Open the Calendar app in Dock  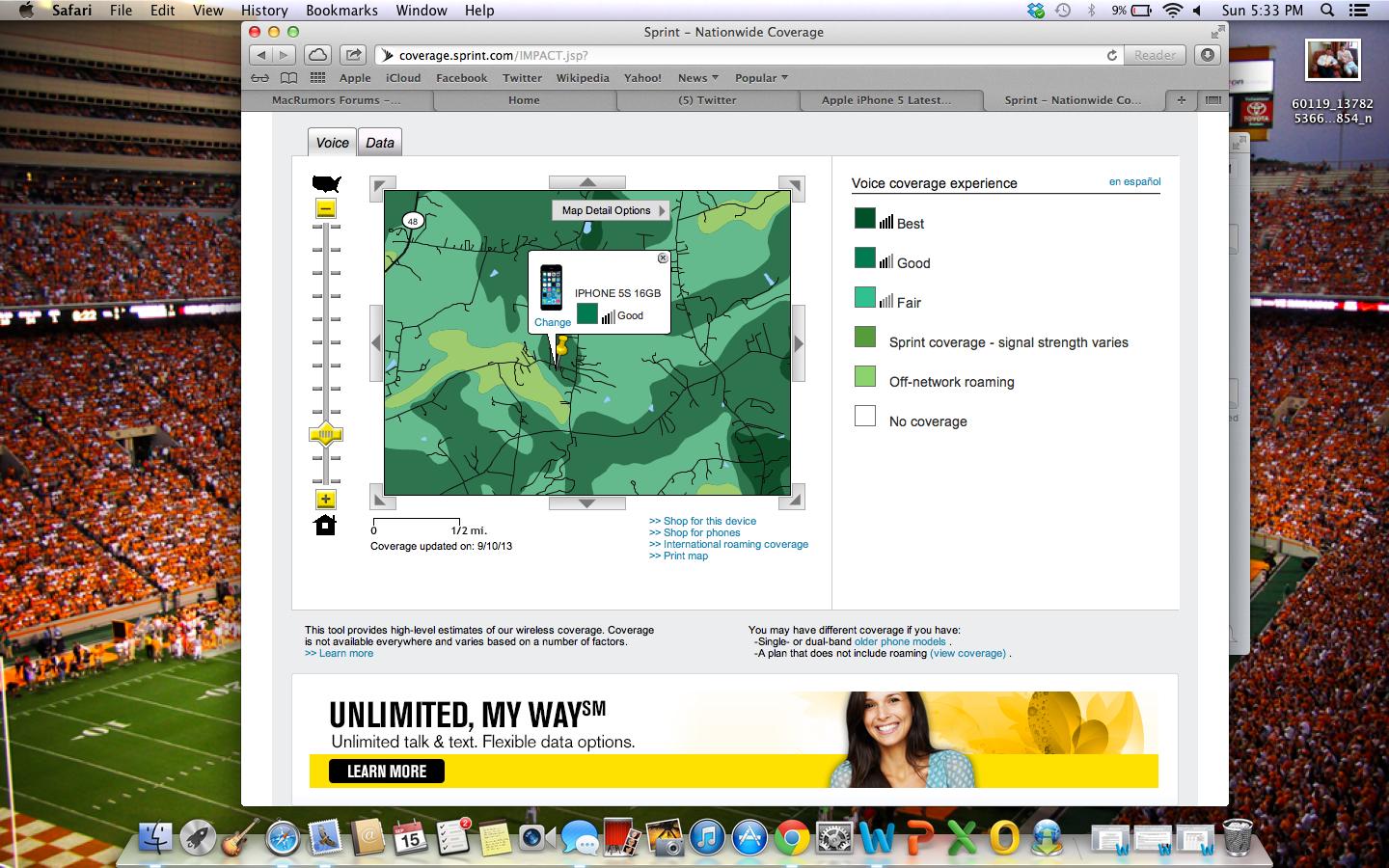[409, 838]
